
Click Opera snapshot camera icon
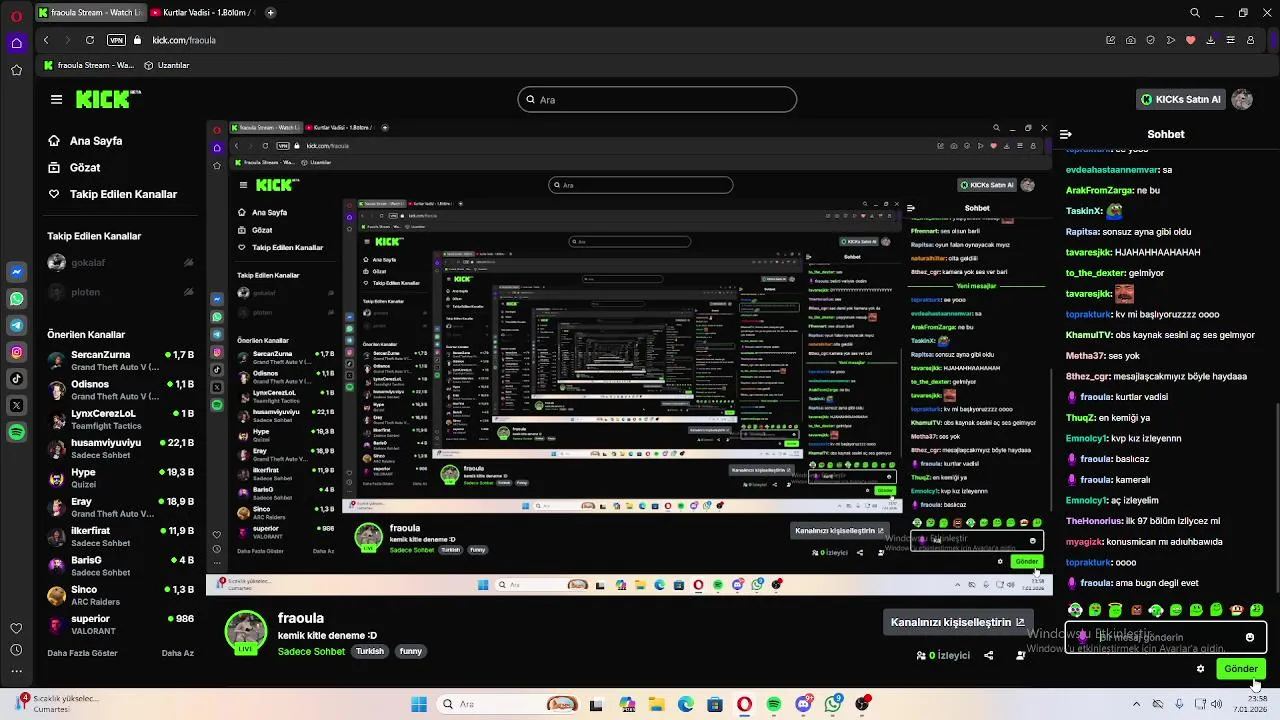1130,40
